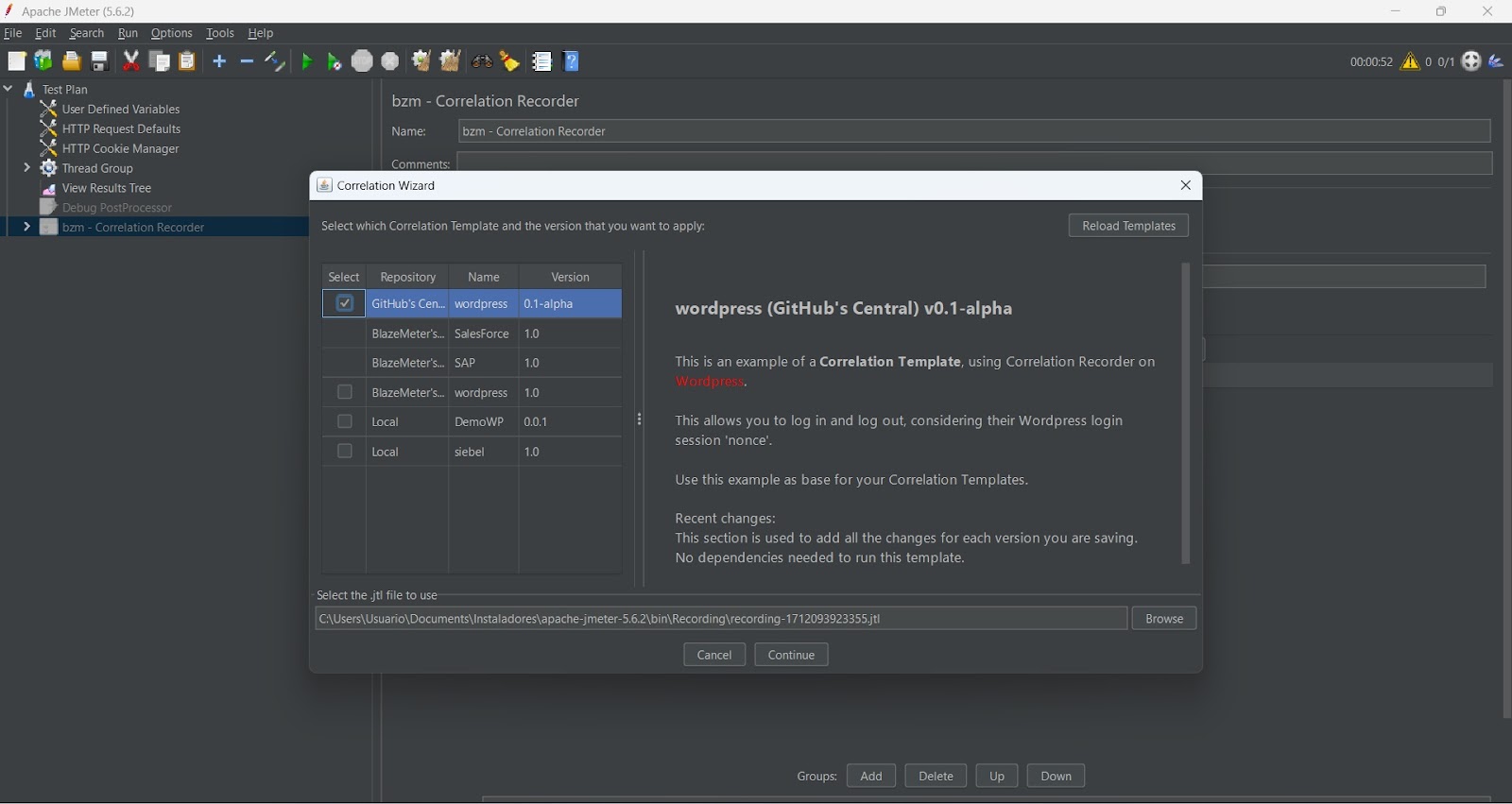Open the Options menu
Screen dimensions: 1512x804
click(172, 33)
